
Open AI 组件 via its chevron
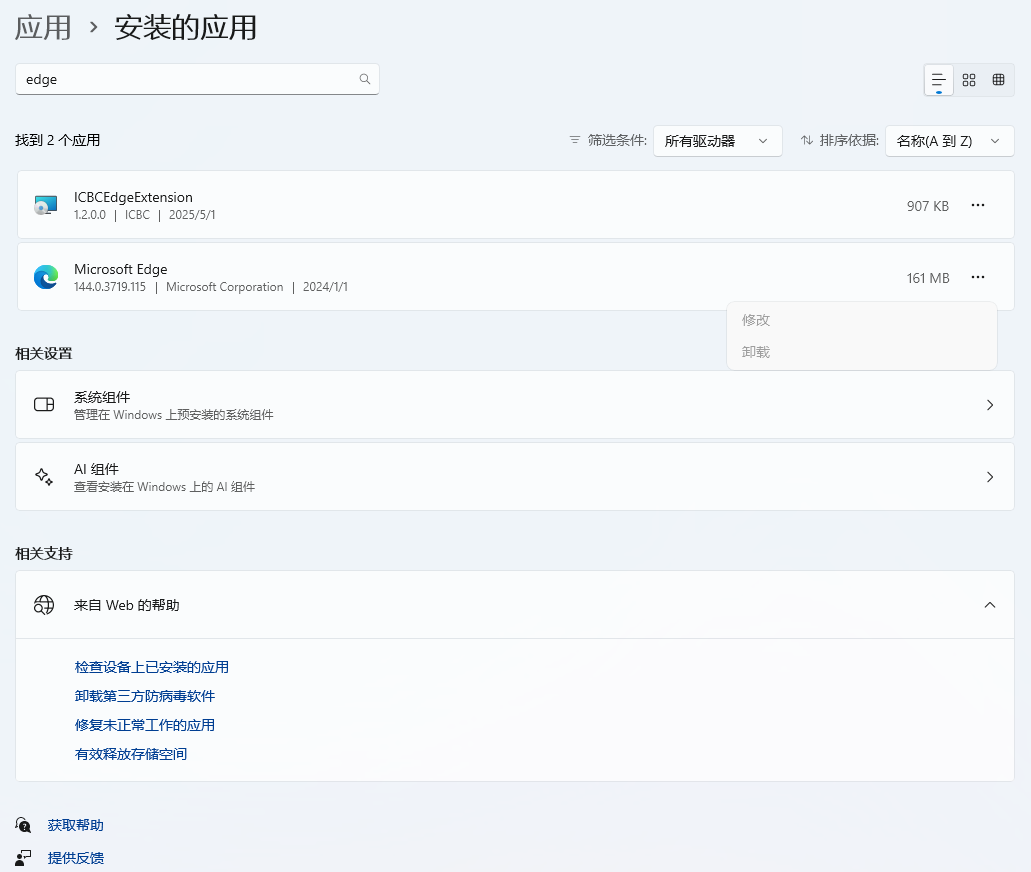[x=990, y=477]
